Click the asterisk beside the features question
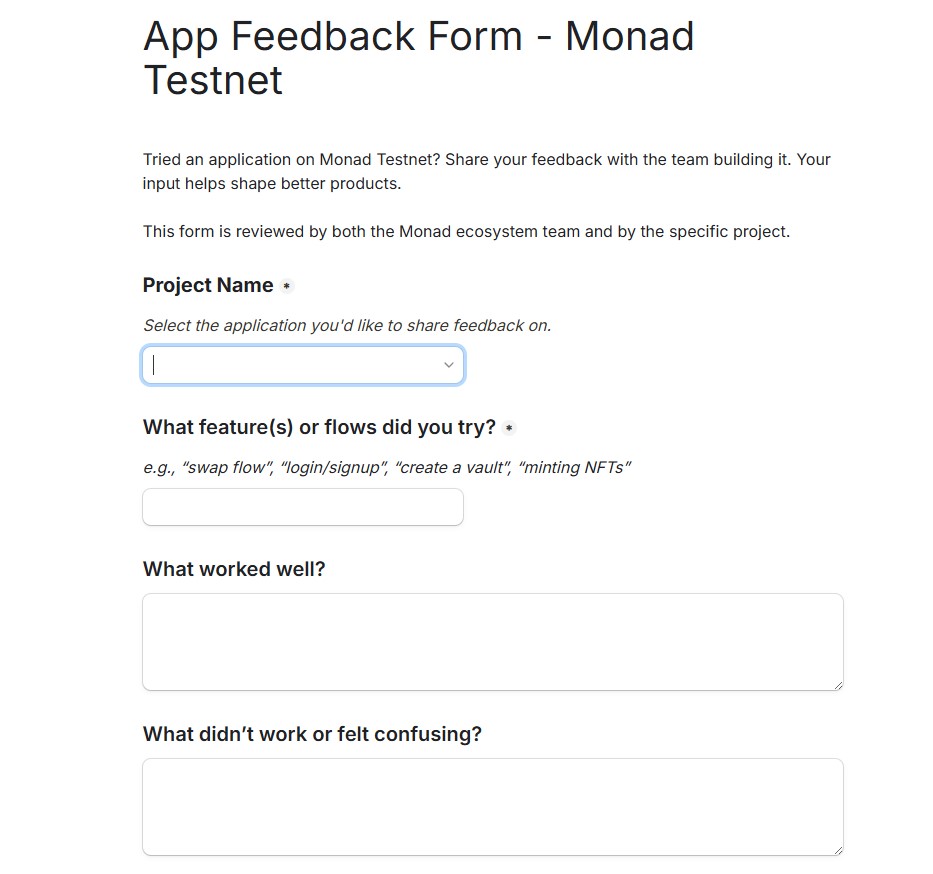Screen dimensions: 933x874 coord(509,428)
